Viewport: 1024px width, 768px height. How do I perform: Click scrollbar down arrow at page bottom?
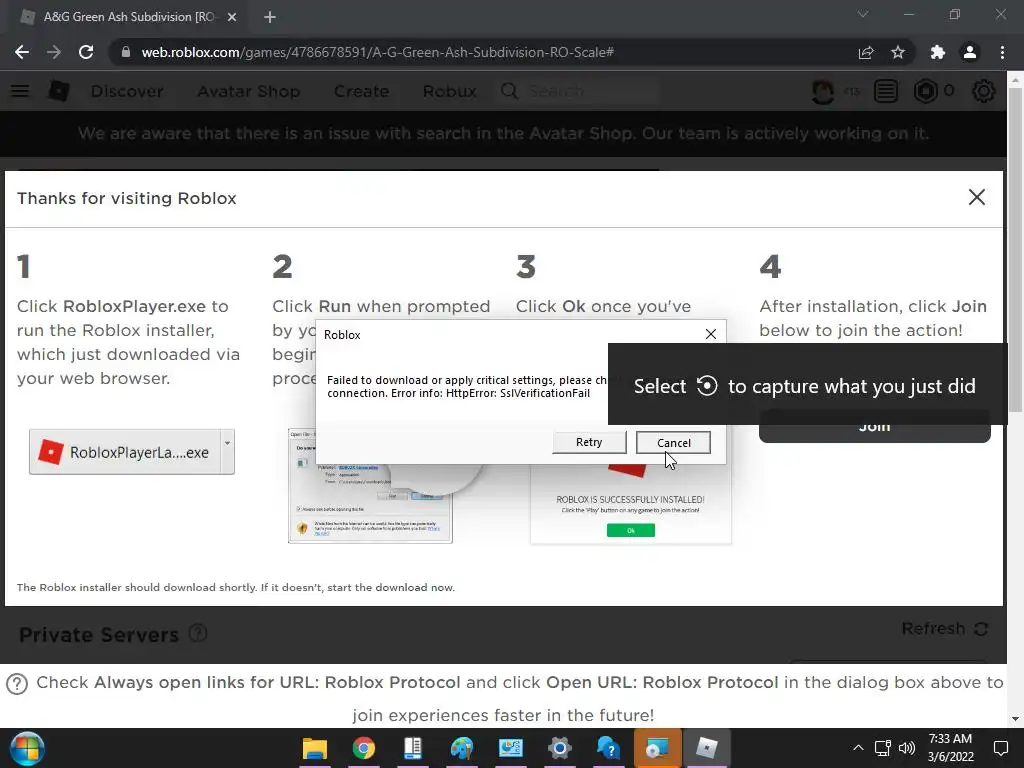coord(1015,719)
